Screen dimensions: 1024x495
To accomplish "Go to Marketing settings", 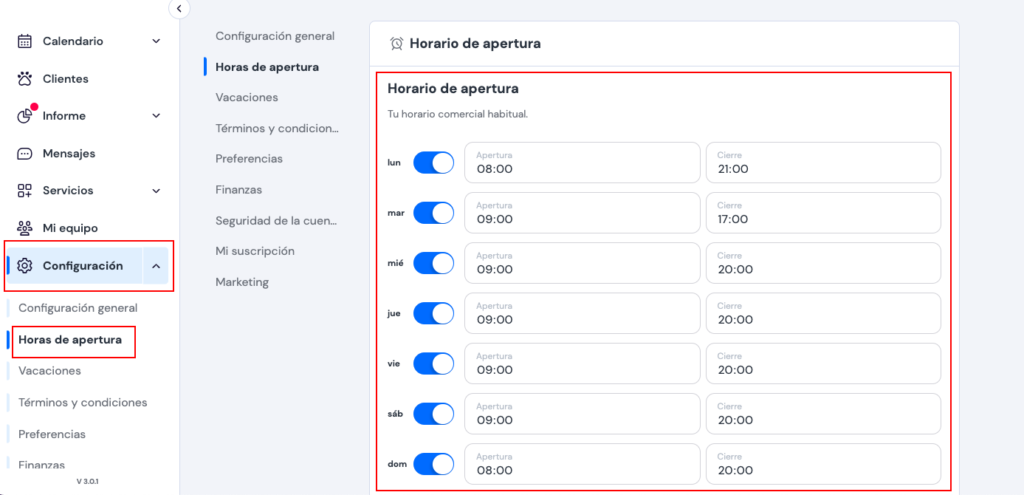I will coord(242,282).
